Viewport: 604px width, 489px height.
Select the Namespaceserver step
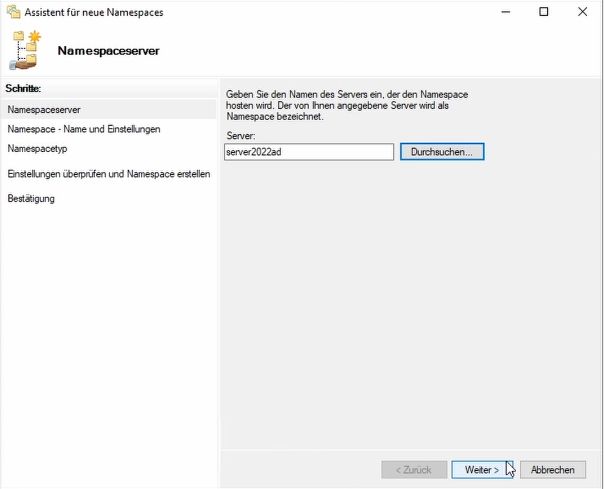(x=109, y=109)
